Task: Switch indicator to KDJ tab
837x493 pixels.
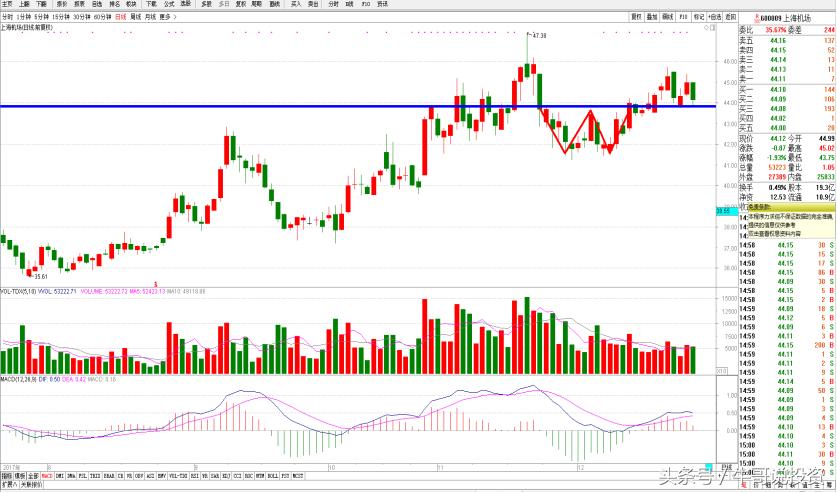Action: pos(227,476)
